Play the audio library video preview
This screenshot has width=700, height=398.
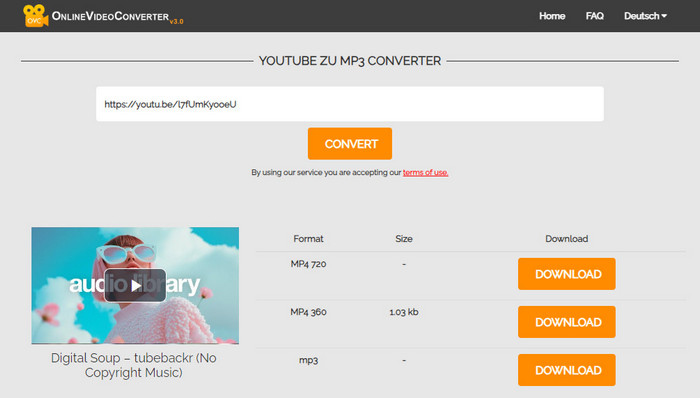tap(135, 286)
